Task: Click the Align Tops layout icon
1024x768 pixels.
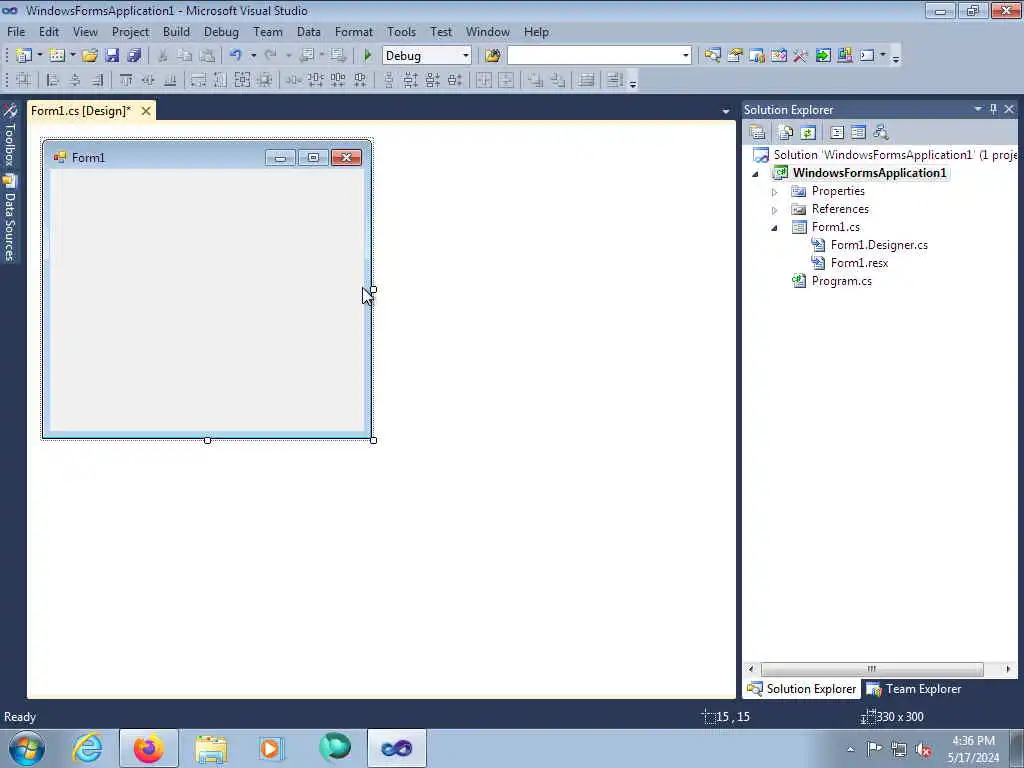Action: (126, 80)
